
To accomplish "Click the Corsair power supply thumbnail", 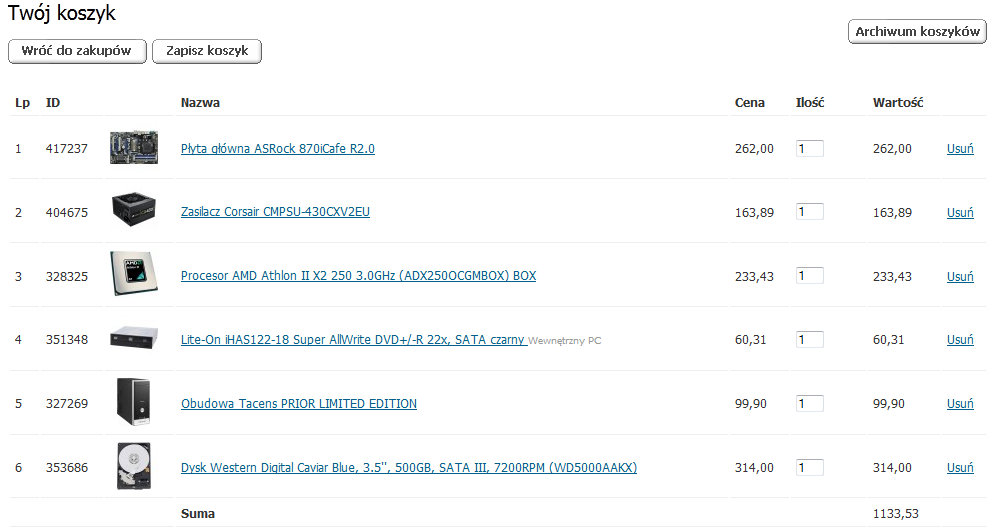I will tap(133, 210).
